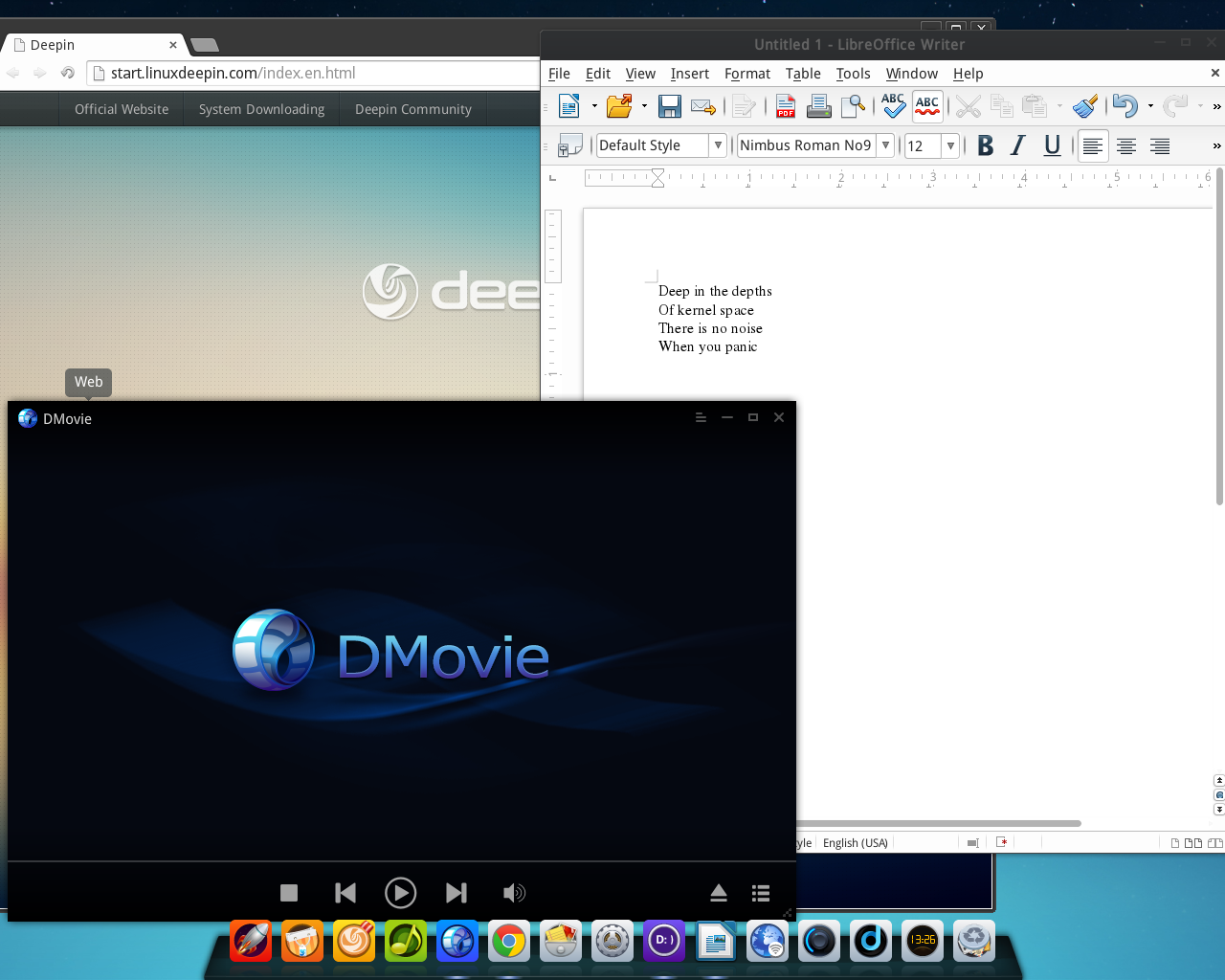Undo last action in Writer

tap(1125, 106)
